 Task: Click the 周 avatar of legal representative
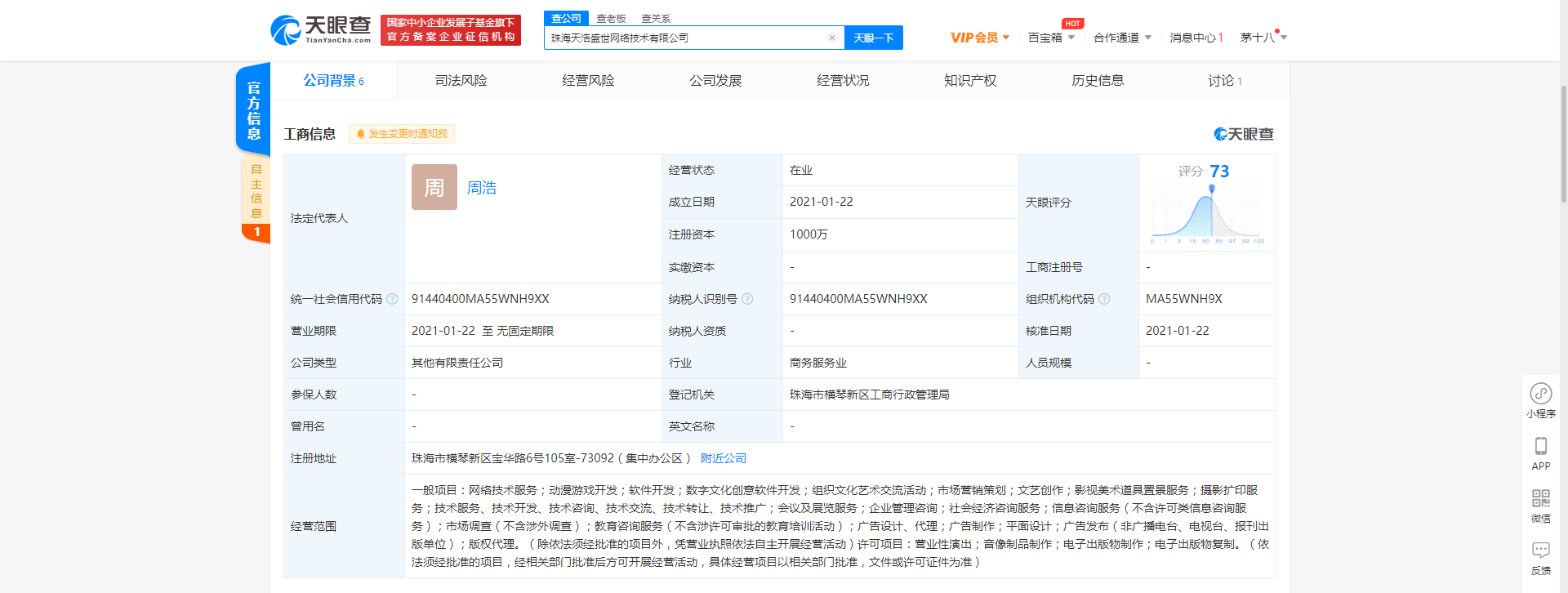(x=434, y=187)
